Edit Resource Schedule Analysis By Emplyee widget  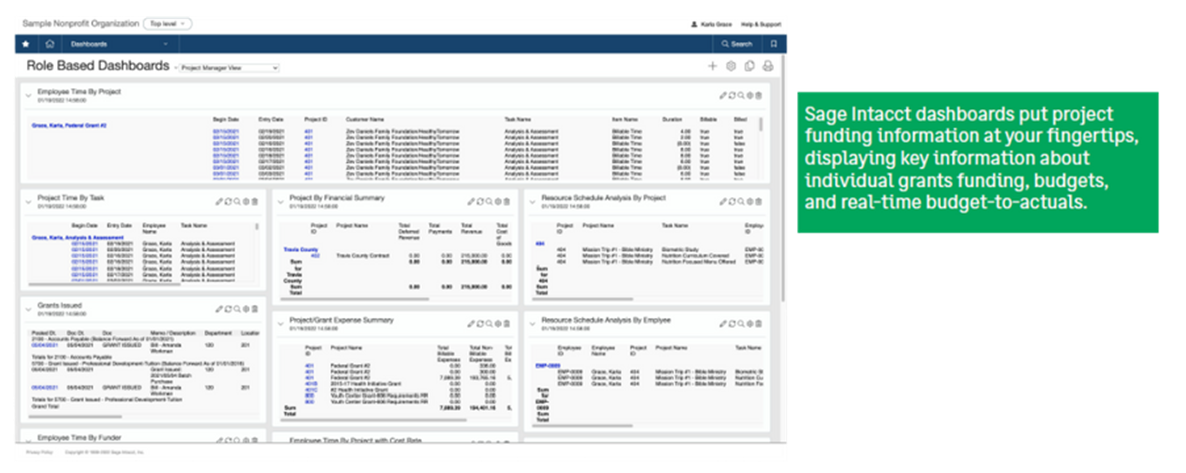point(723,324)
